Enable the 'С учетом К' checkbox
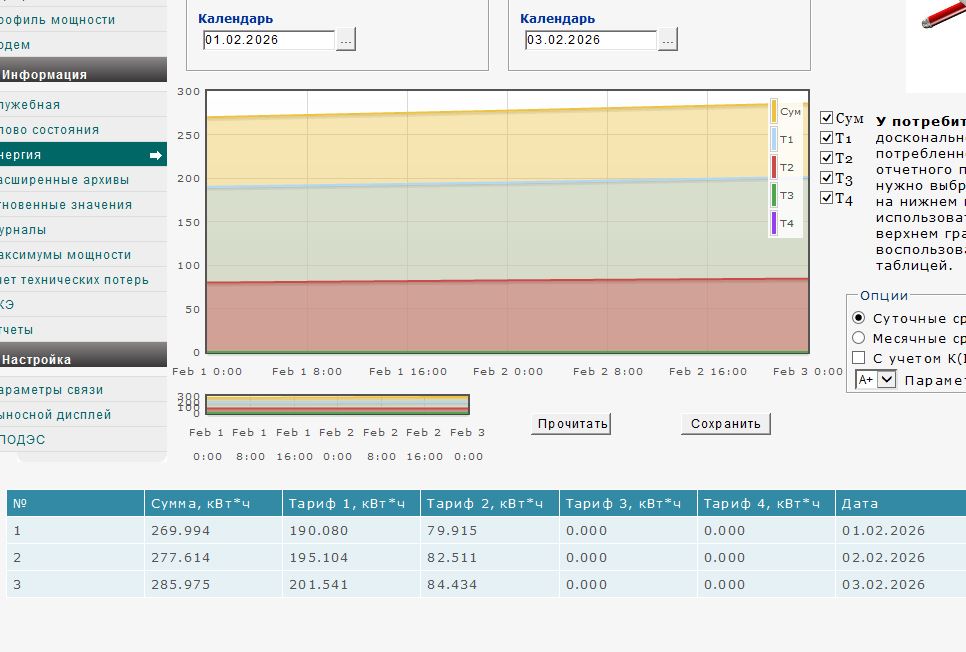Screen dimensions: 966x652 [858, 358]
